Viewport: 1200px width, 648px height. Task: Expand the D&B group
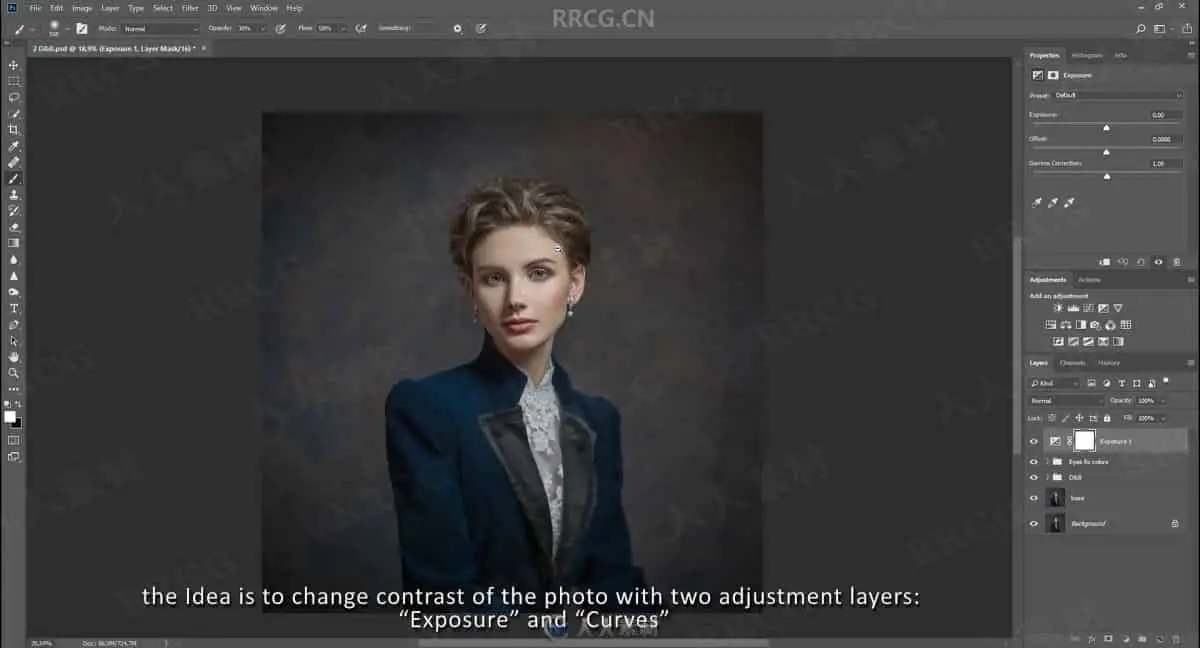(1047, 478)
